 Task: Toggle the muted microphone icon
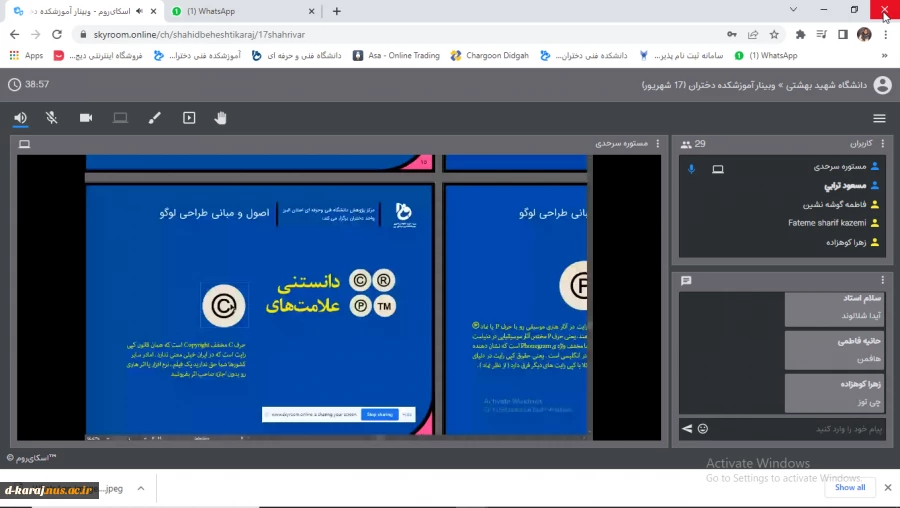52,118
